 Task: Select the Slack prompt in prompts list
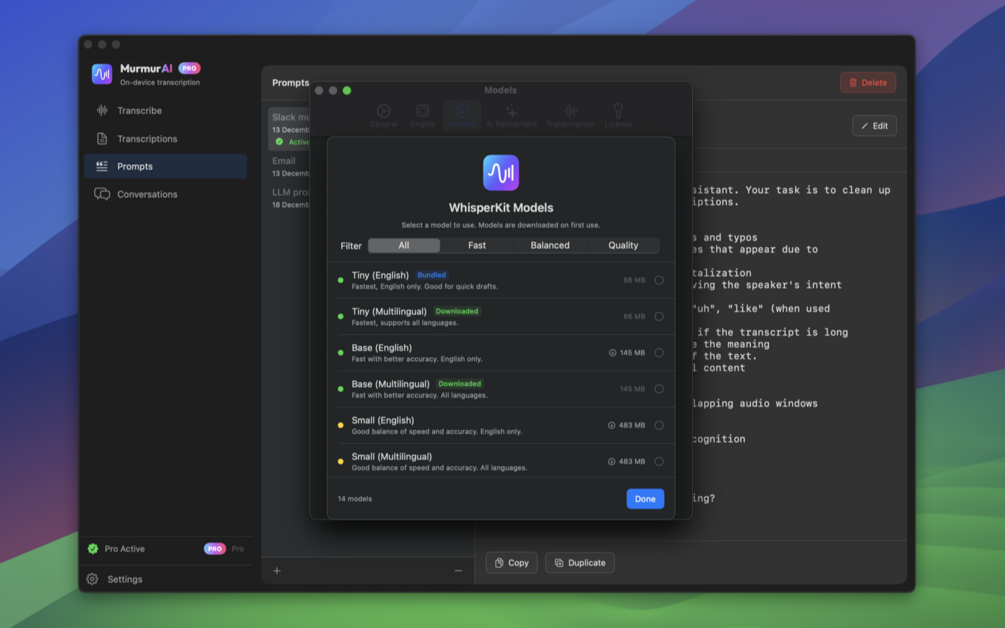click(x=289, y=129)
